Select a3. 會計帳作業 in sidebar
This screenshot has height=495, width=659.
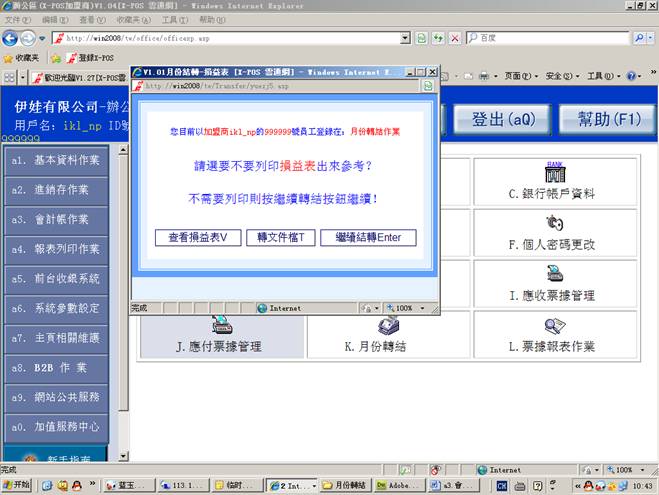point(56,217)
